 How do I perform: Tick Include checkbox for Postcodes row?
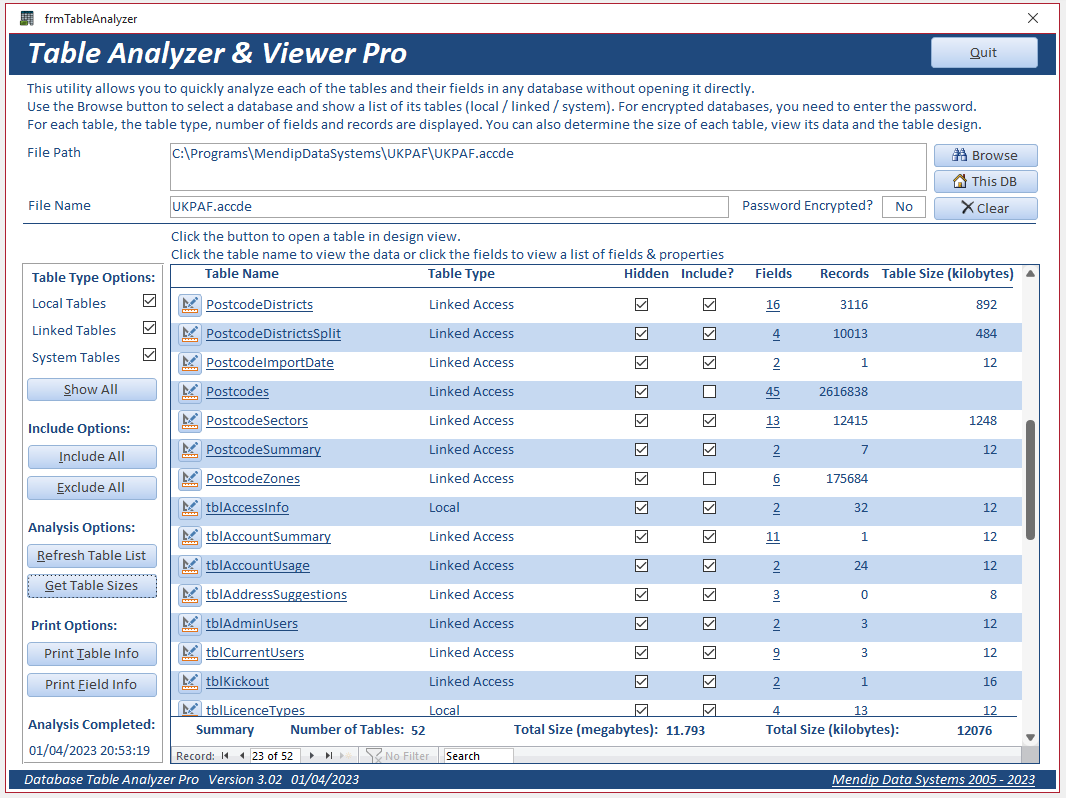[709, 392]
